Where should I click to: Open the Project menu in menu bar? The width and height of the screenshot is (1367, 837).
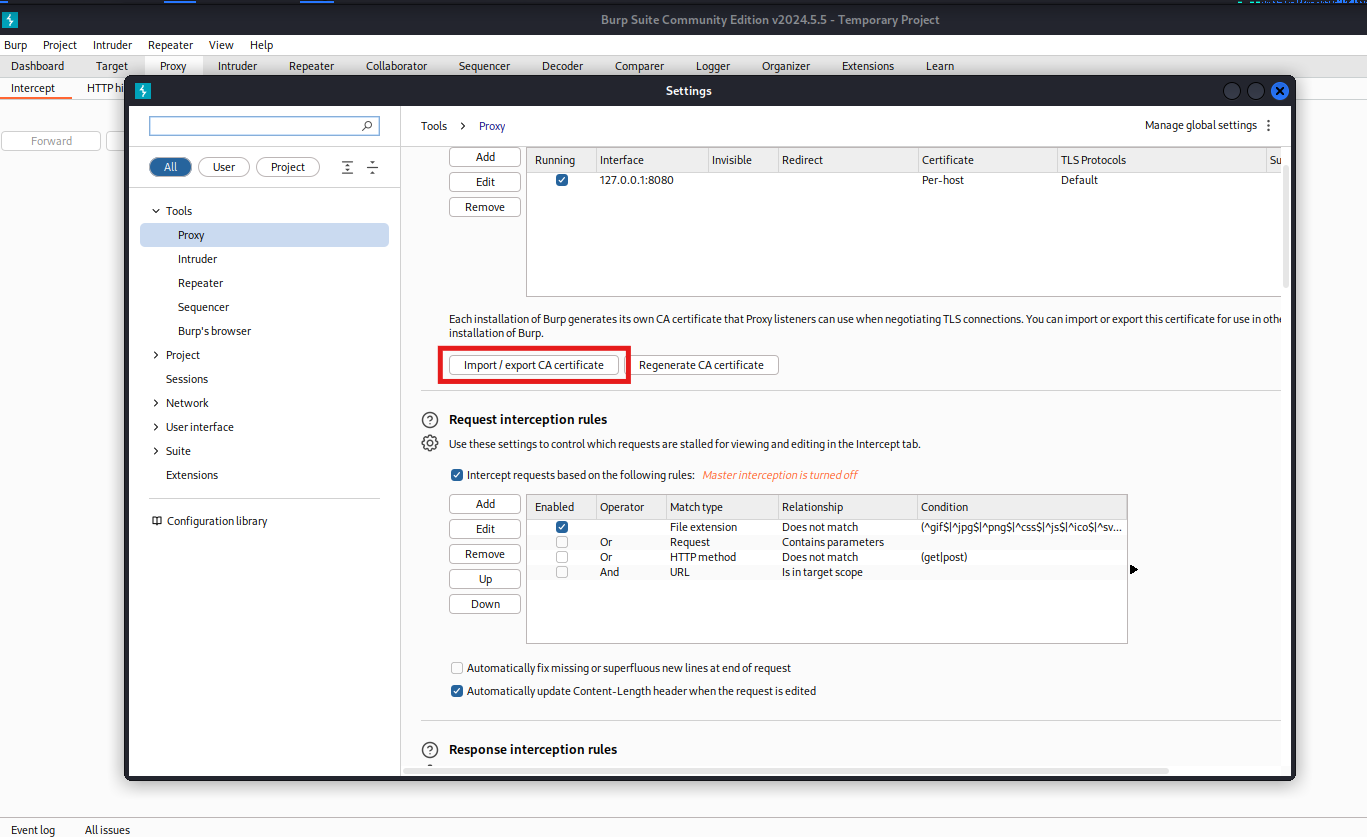point(60,45)
